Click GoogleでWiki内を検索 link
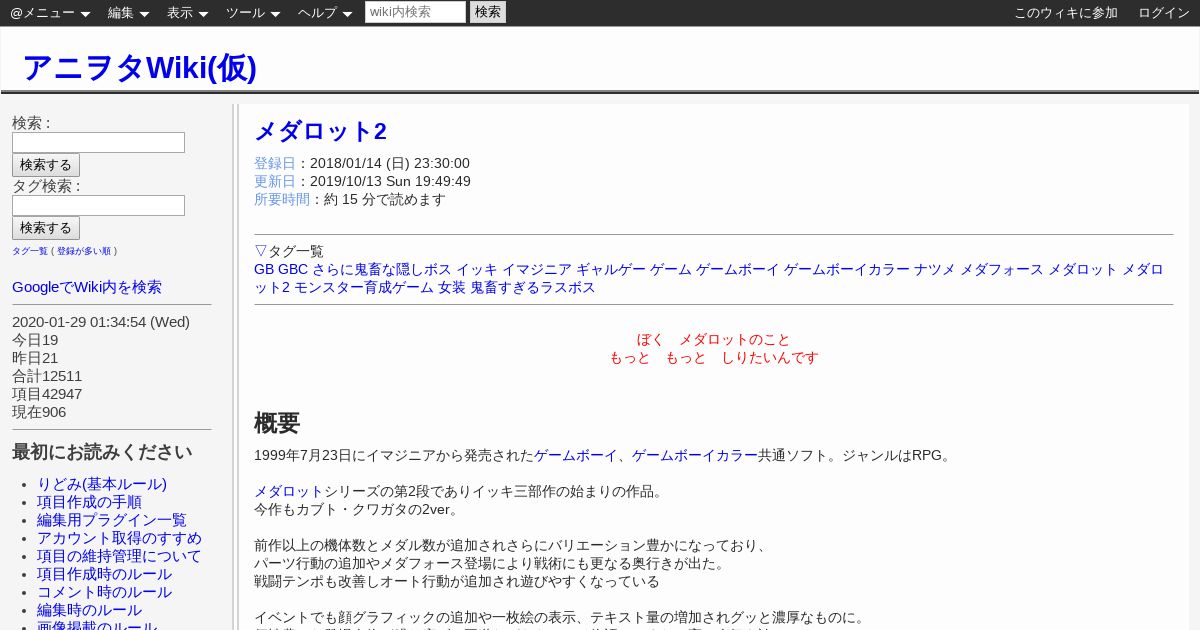Viewport: 1200px width, 630px height. pyautogui.click(x=87, y=287)
